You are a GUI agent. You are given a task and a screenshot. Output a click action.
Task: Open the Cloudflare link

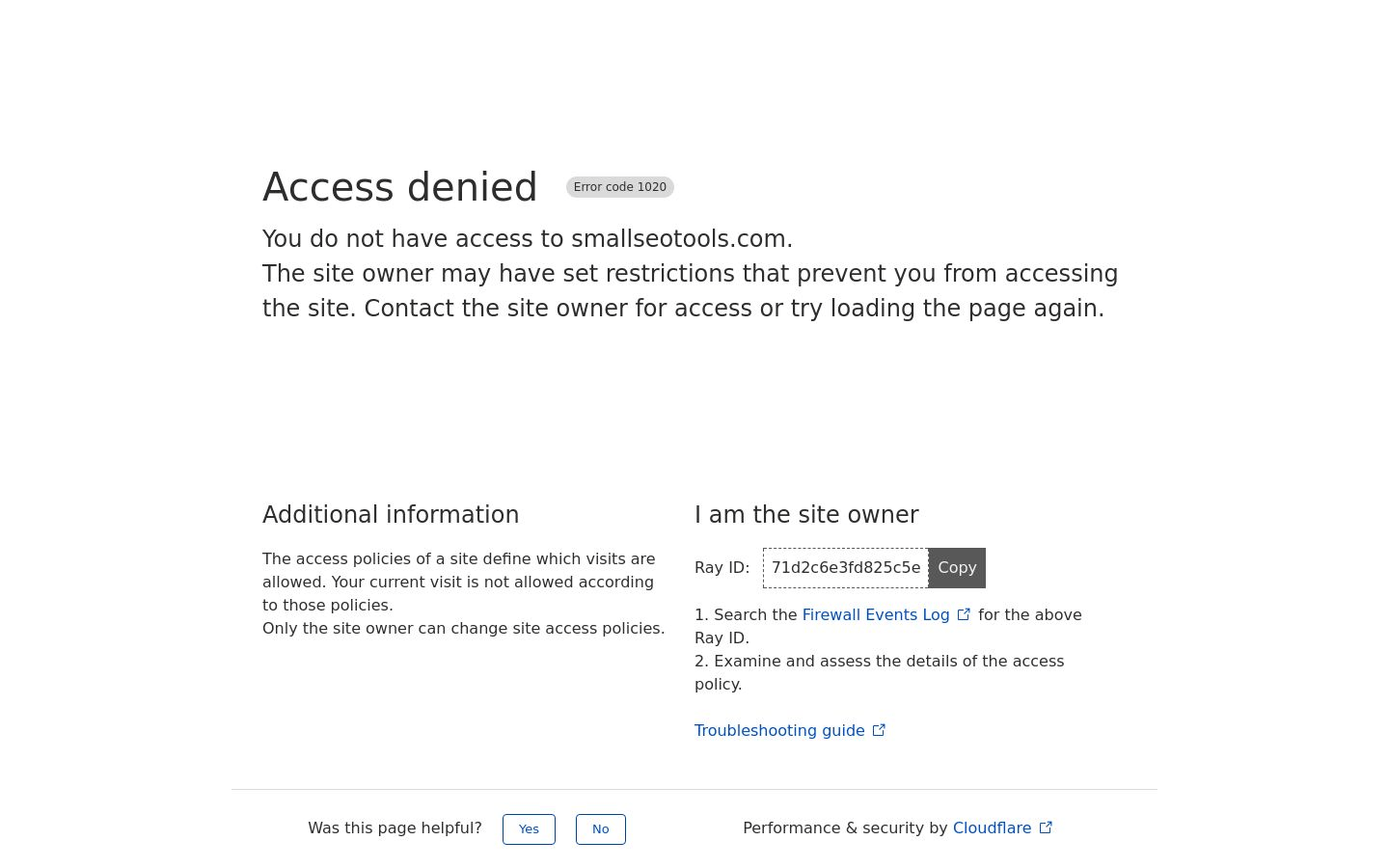pyautogui.click(x=992, y=828)
